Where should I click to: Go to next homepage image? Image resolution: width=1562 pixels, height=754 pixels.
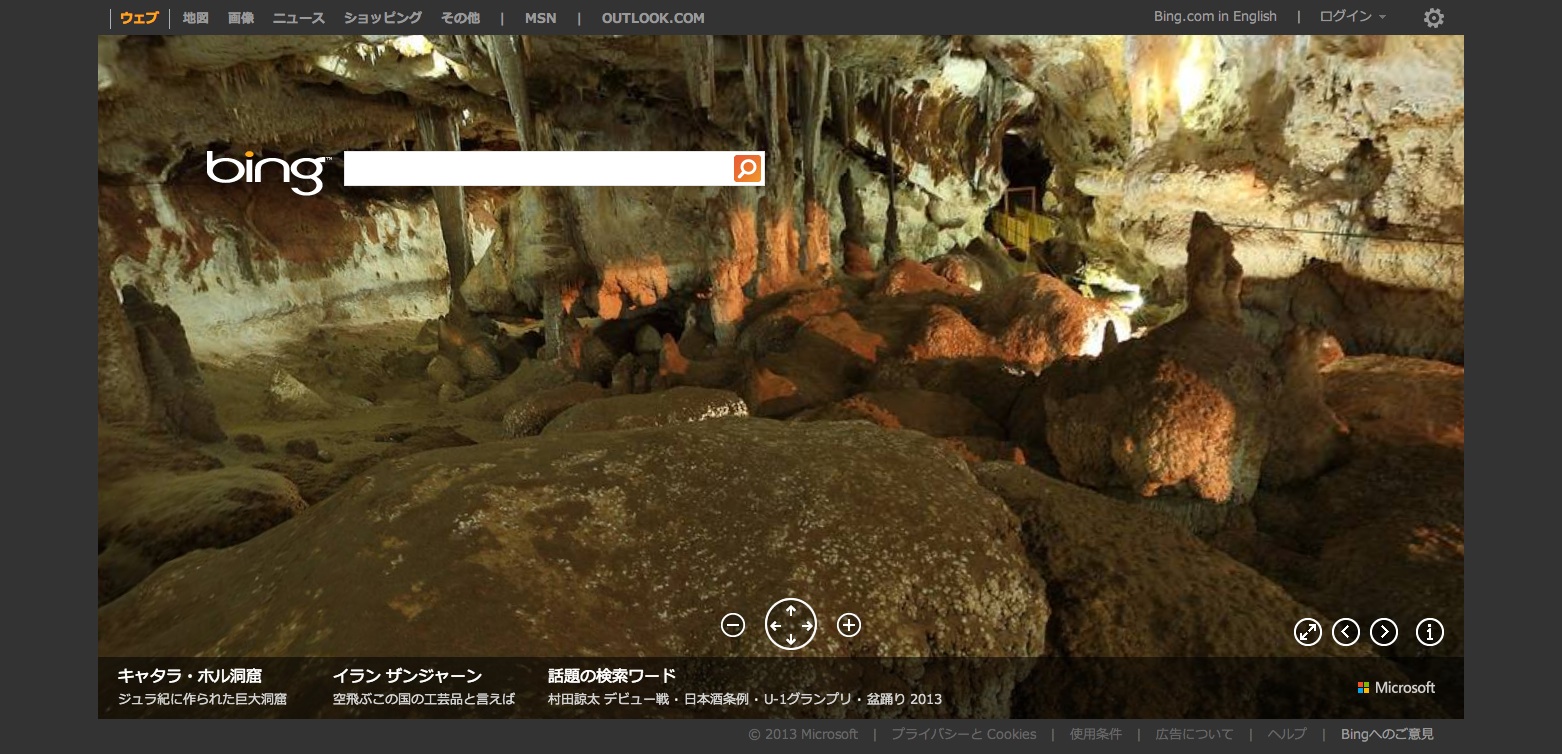coord(1384,632)
